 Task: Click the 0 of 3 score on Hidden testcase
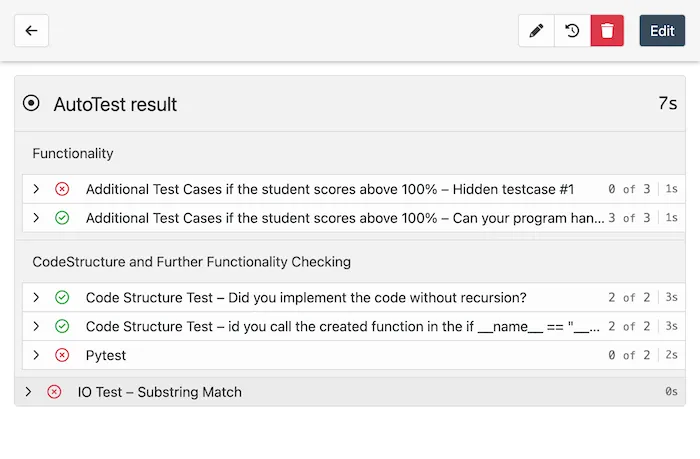[628, 189]
